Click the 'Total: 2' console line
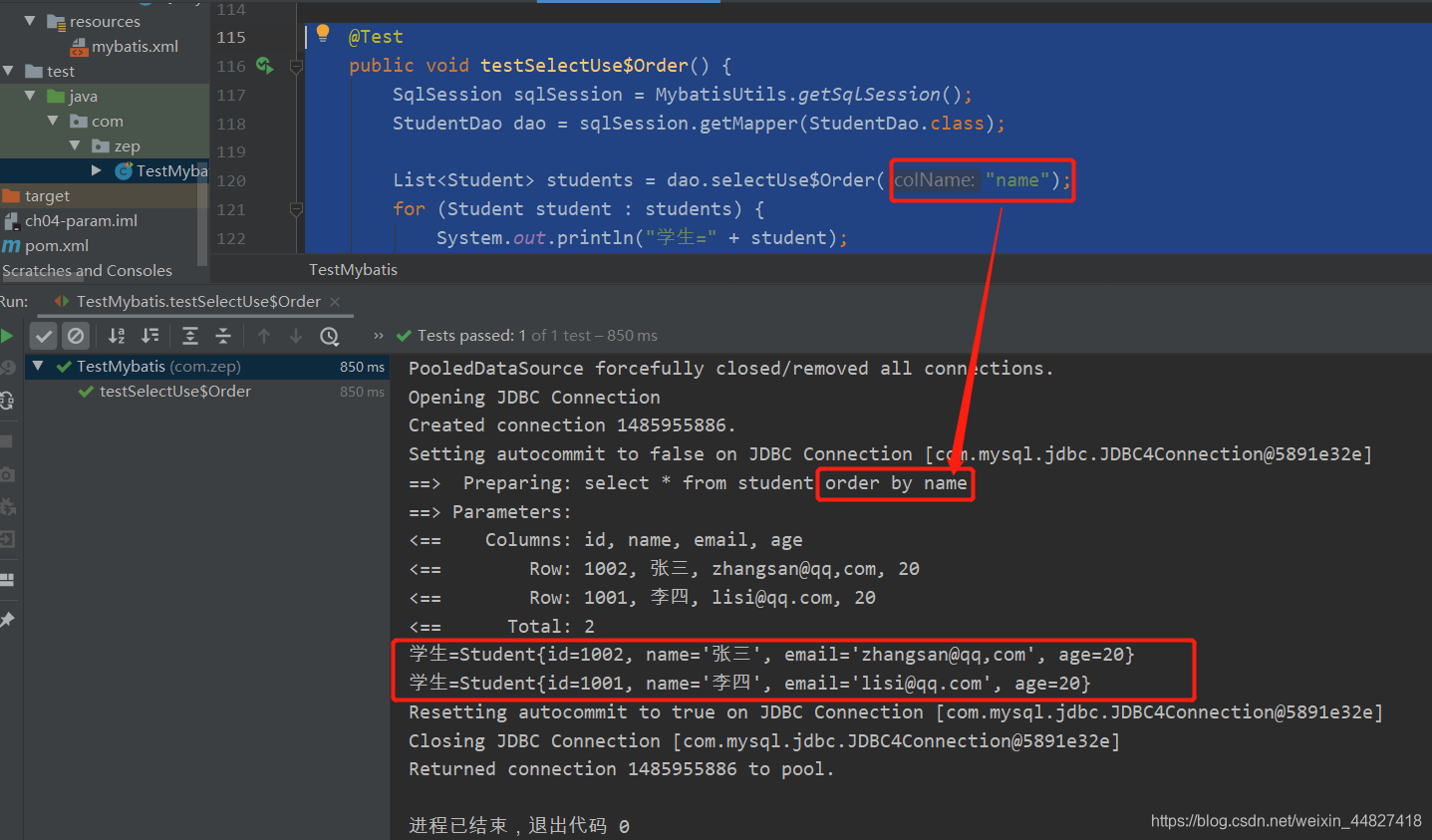 pyautogui.click(x=501, y=627)
